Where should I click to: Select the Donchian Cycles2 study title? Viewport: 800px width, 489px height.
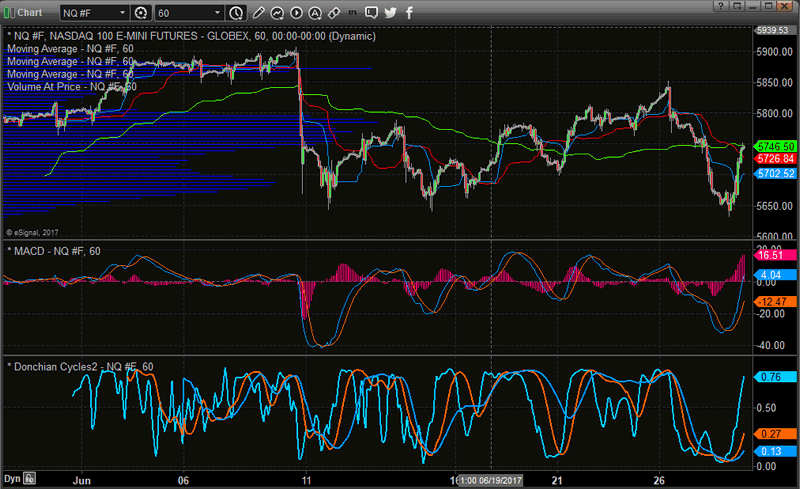(79, 365)
